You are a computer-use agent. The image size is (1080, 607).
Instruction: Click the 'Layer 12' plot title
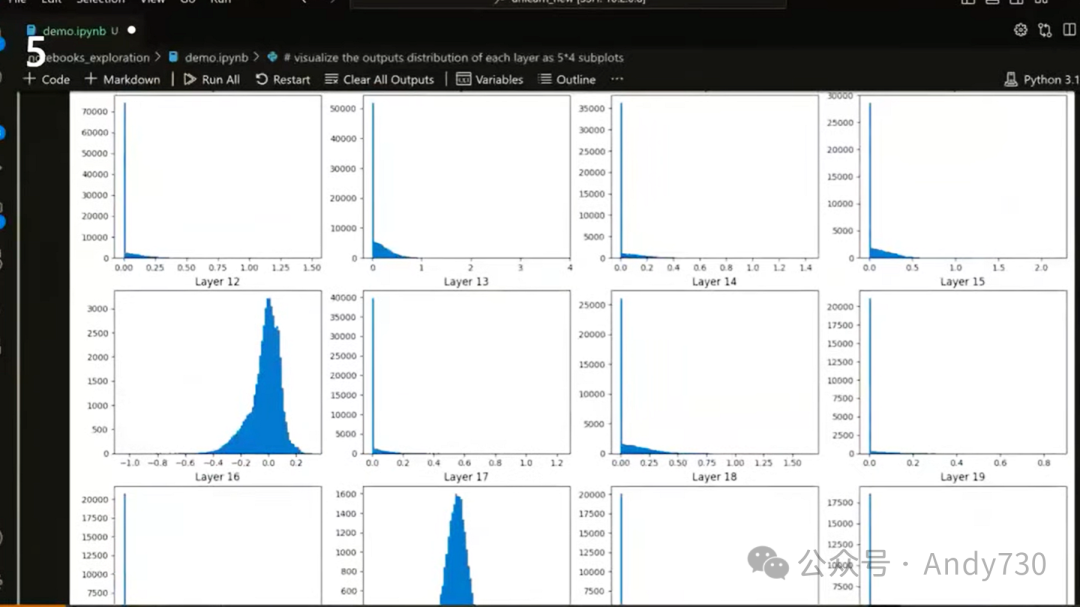pyautogui.click(x=217, y=282)
